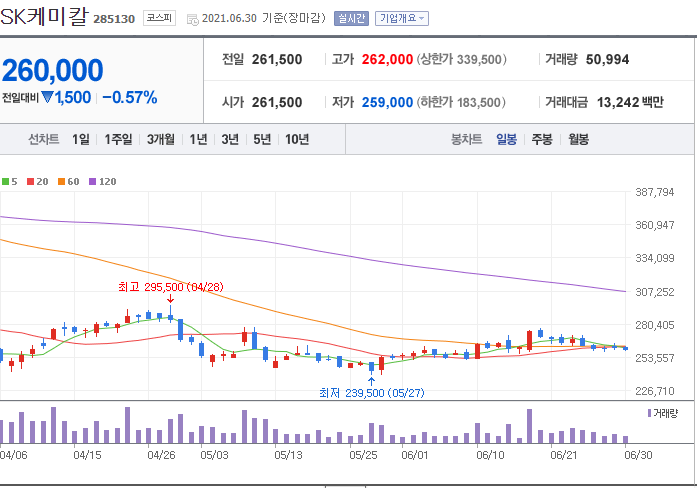This screenshot has width=697, height=488.
Task: Click the stock code 285130
Action: 114,19
